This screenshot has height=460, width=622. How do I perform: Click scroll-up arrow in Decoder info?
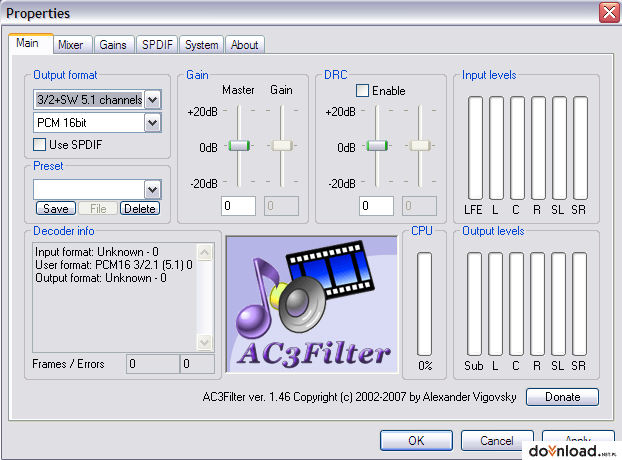tap(205, 252)
